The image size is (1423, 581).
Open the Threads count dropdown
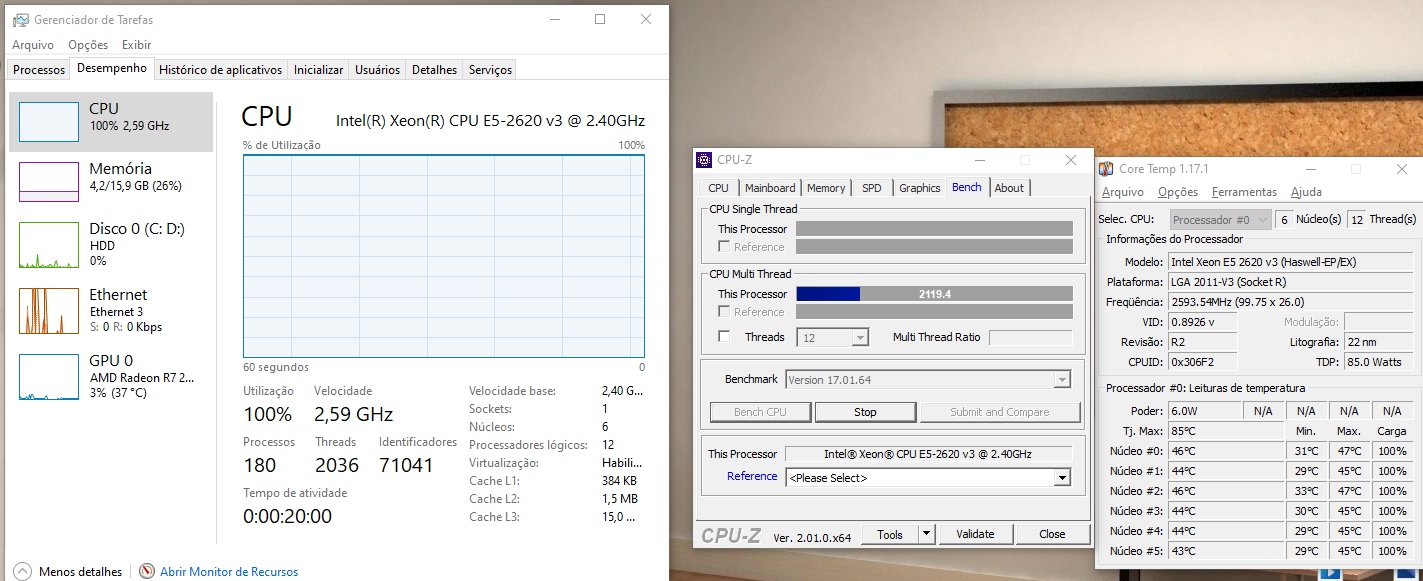(x=832, y=338)
